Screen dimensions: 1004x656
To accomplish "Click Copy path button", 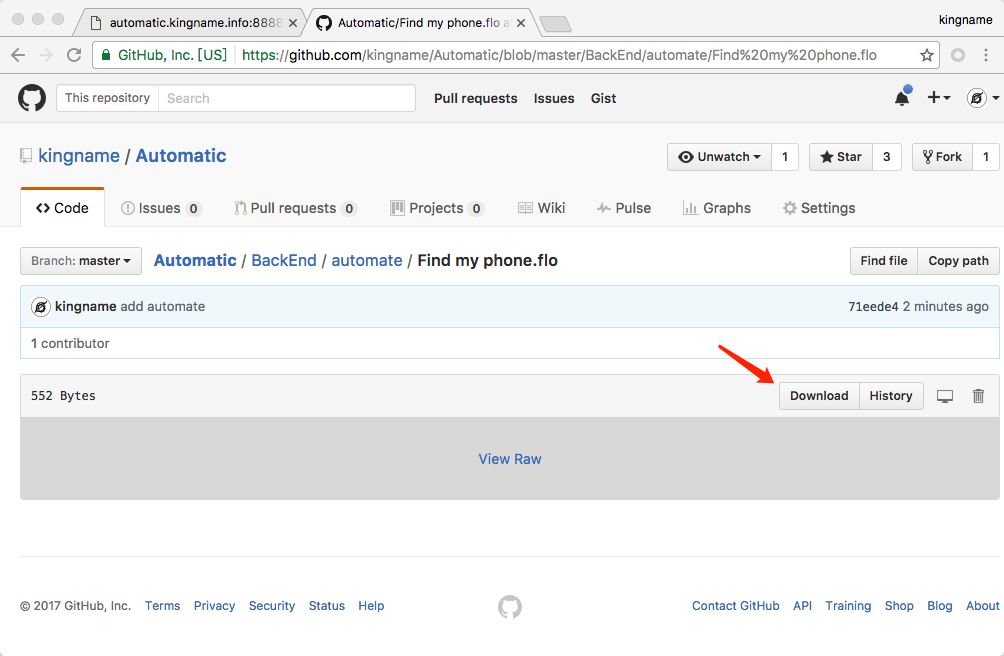I will 959,261.
